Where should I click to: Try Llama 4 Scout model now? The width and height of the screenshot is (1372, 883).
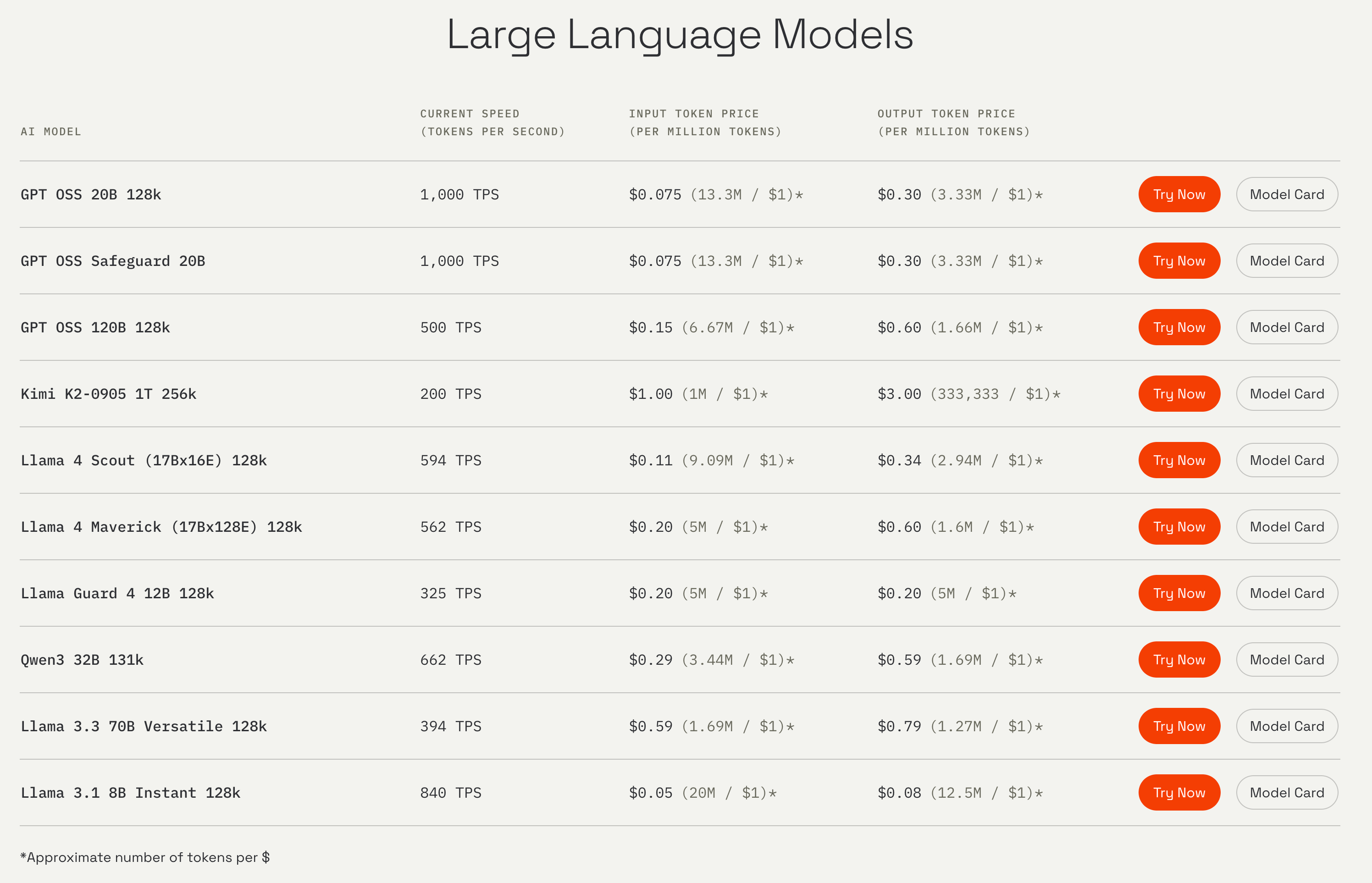(x=1179, y=460)
